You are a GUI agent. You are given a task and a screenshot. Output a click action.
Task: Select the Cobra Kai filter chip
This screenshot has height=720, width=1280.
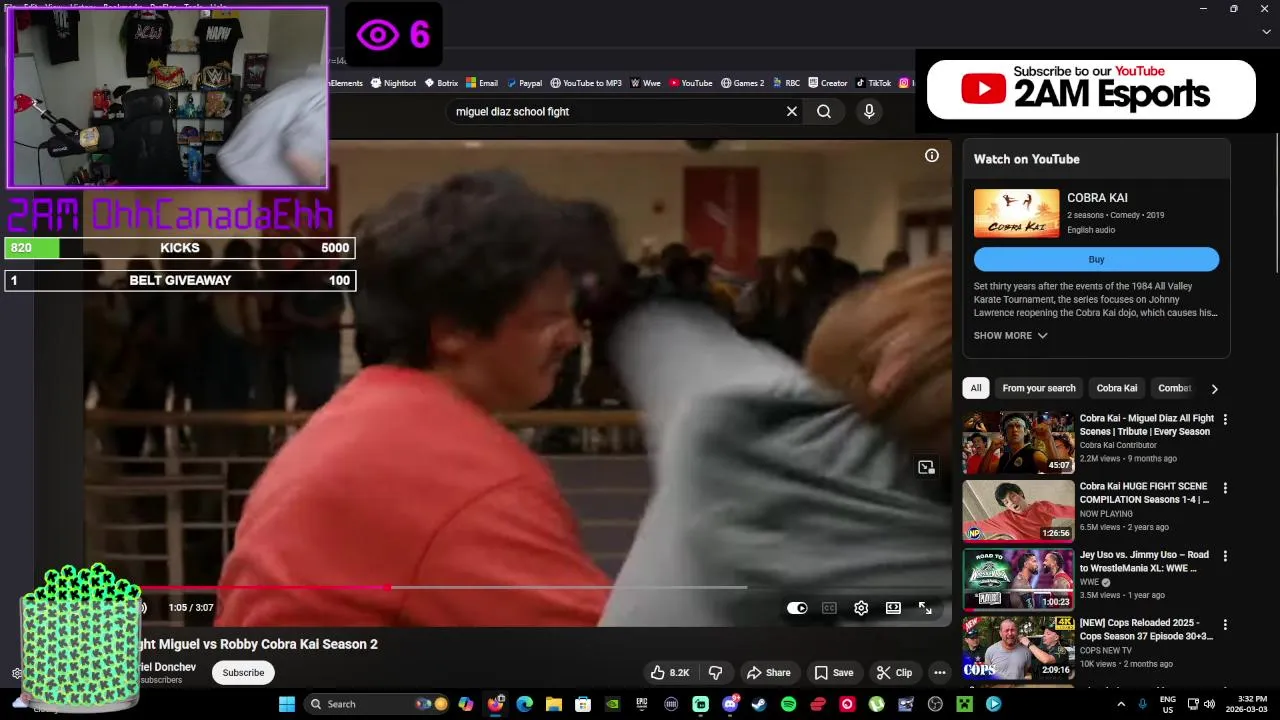[1116, 388]
